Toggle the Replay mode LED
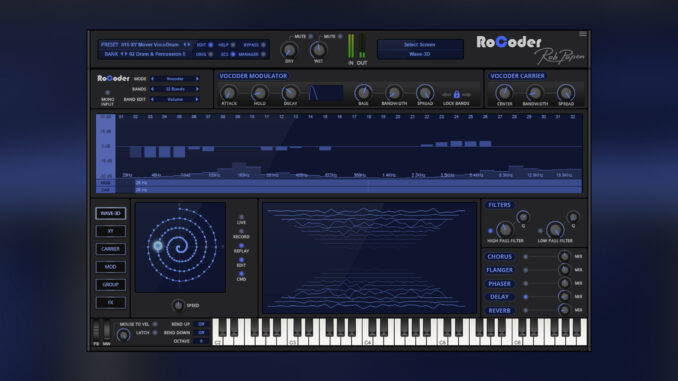 (241, 246)
